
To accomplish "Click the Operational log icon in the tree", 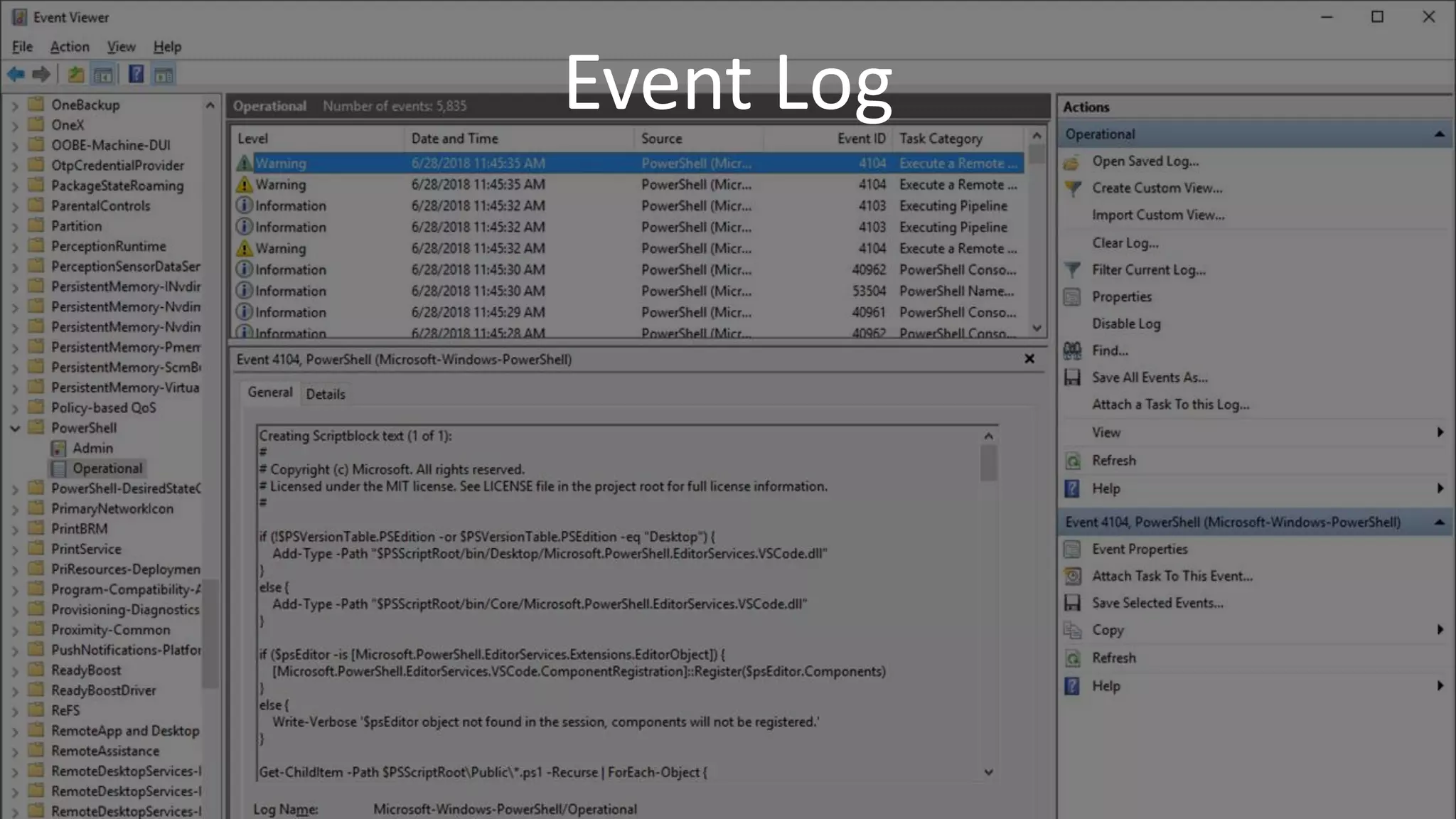I will 59,469.
